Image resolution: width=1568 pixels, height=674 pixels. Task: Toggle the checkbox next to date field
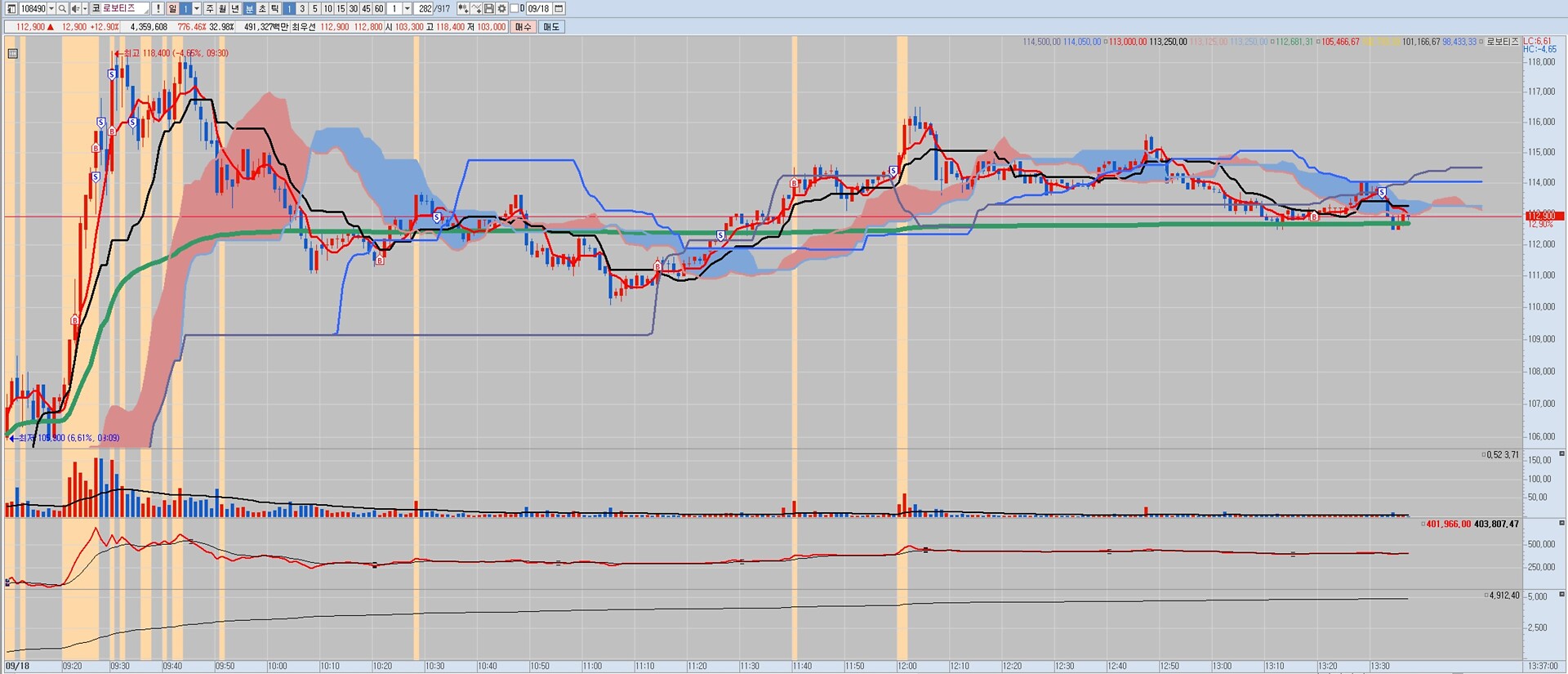tap(514, 8)
